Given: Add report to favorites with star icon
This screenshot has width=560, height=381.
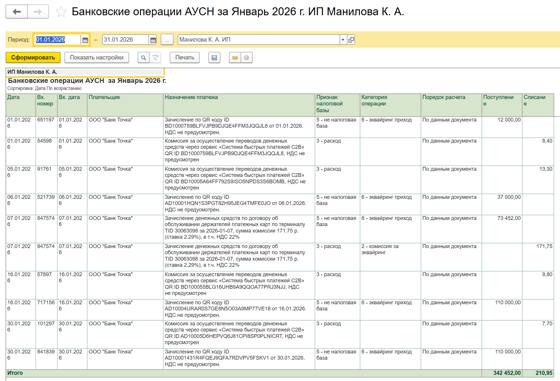Looking at the screenshot, I should coord(61,12).
